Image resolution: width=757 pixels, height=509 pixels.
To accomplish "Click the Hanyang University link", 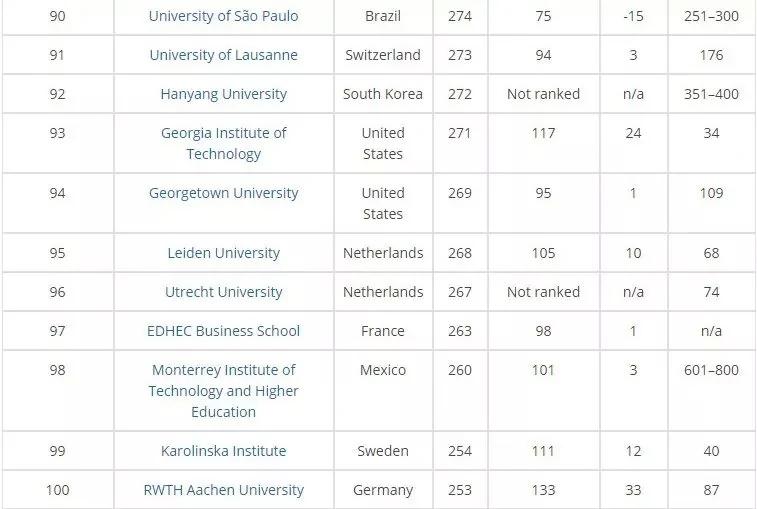I will (x=224, y=94).
